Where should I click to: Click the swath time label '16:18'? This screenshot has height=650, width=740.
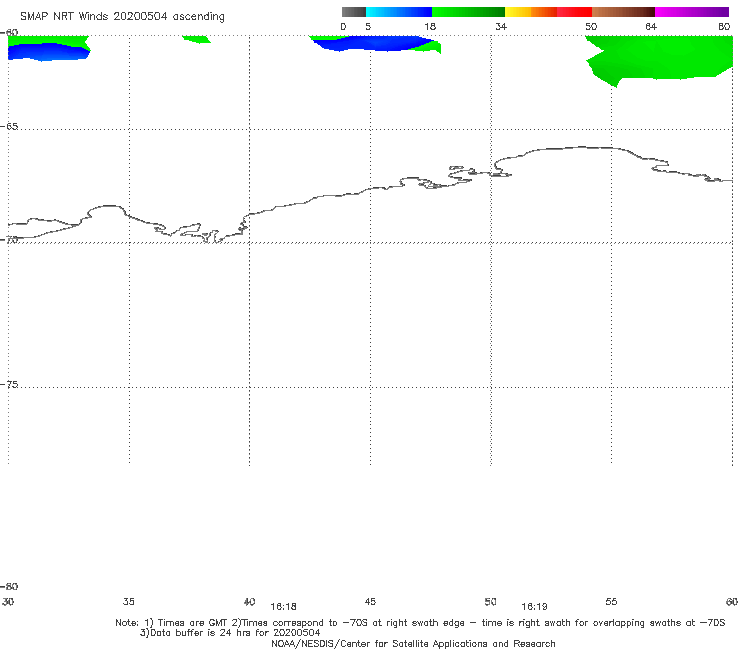coord(284,607)
